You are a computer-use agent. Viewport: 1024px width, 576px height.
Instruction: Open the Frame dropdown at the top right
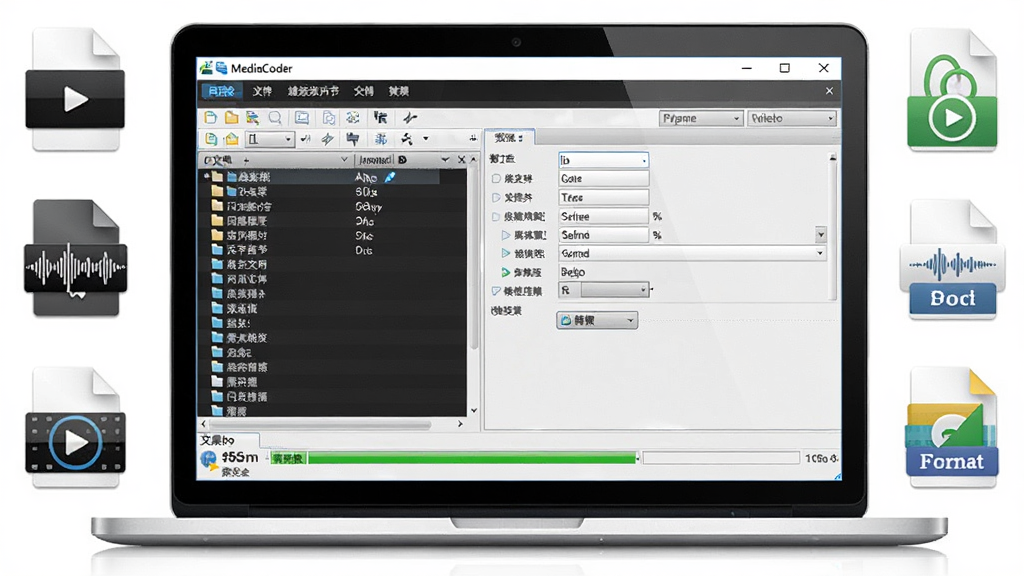[700, 118]
